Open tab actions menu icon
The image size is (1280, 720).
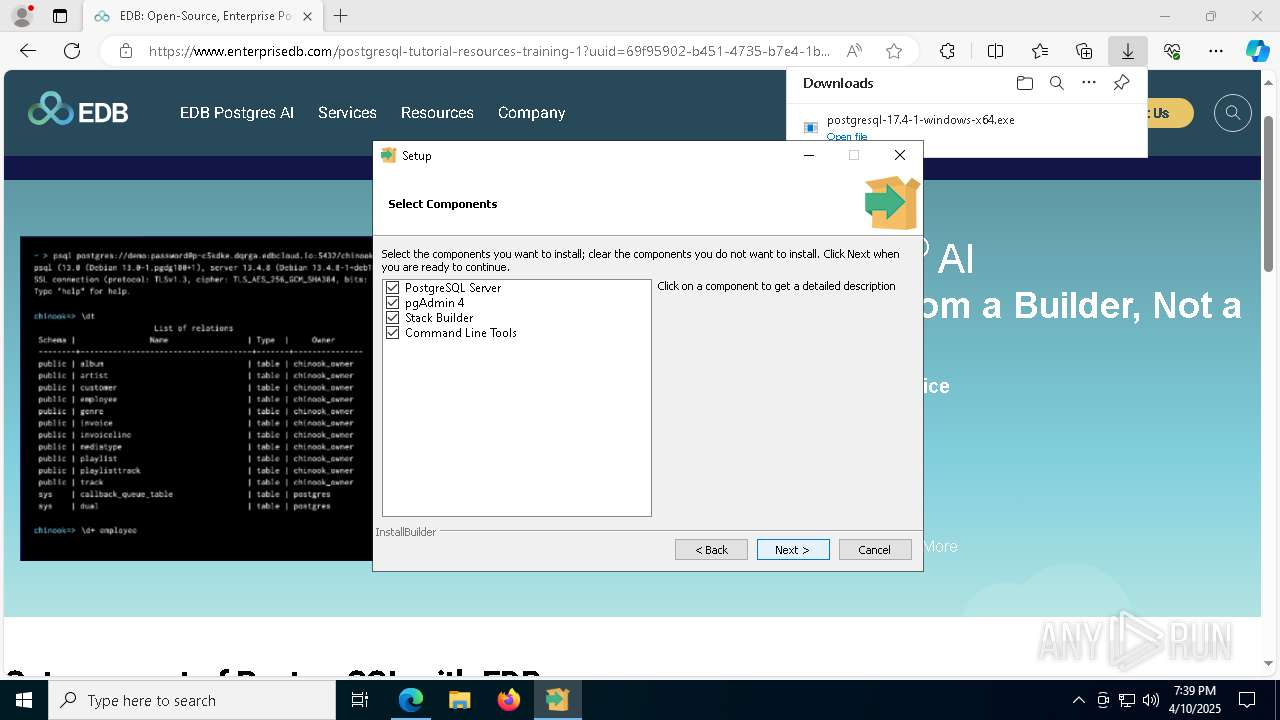pyautogui.click(x=60, y=16)
